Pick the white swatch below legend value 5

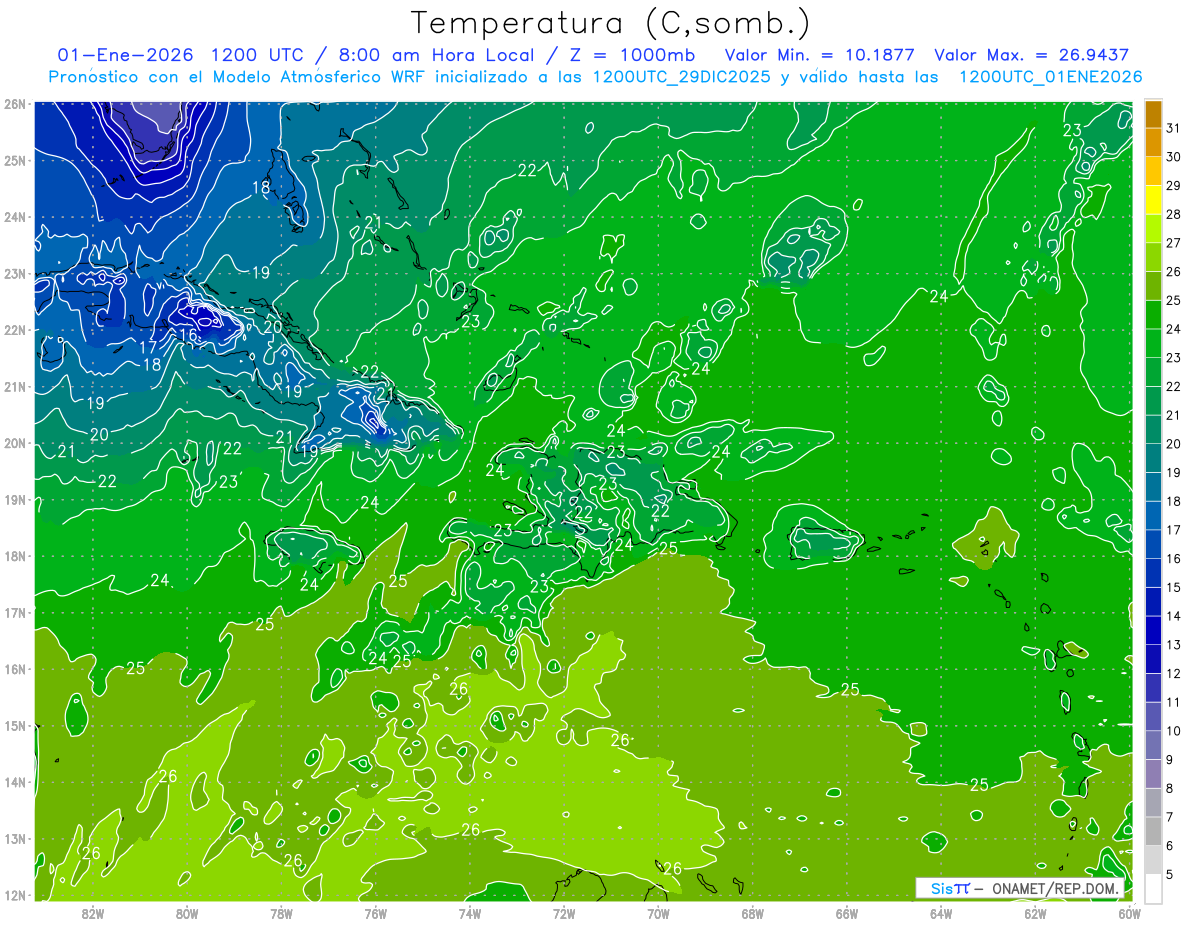1153,888
